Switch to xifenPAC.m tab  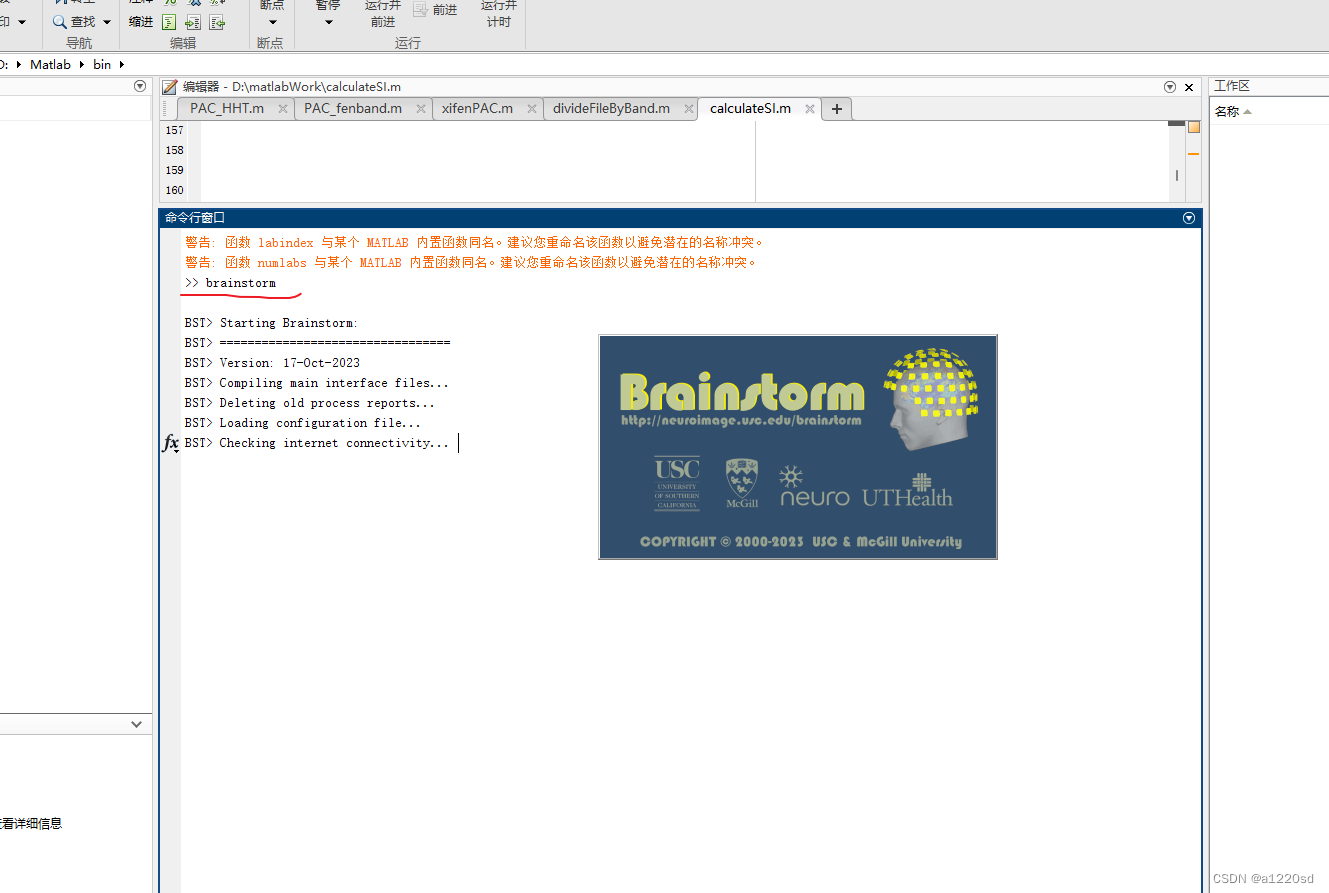point(477,108)
